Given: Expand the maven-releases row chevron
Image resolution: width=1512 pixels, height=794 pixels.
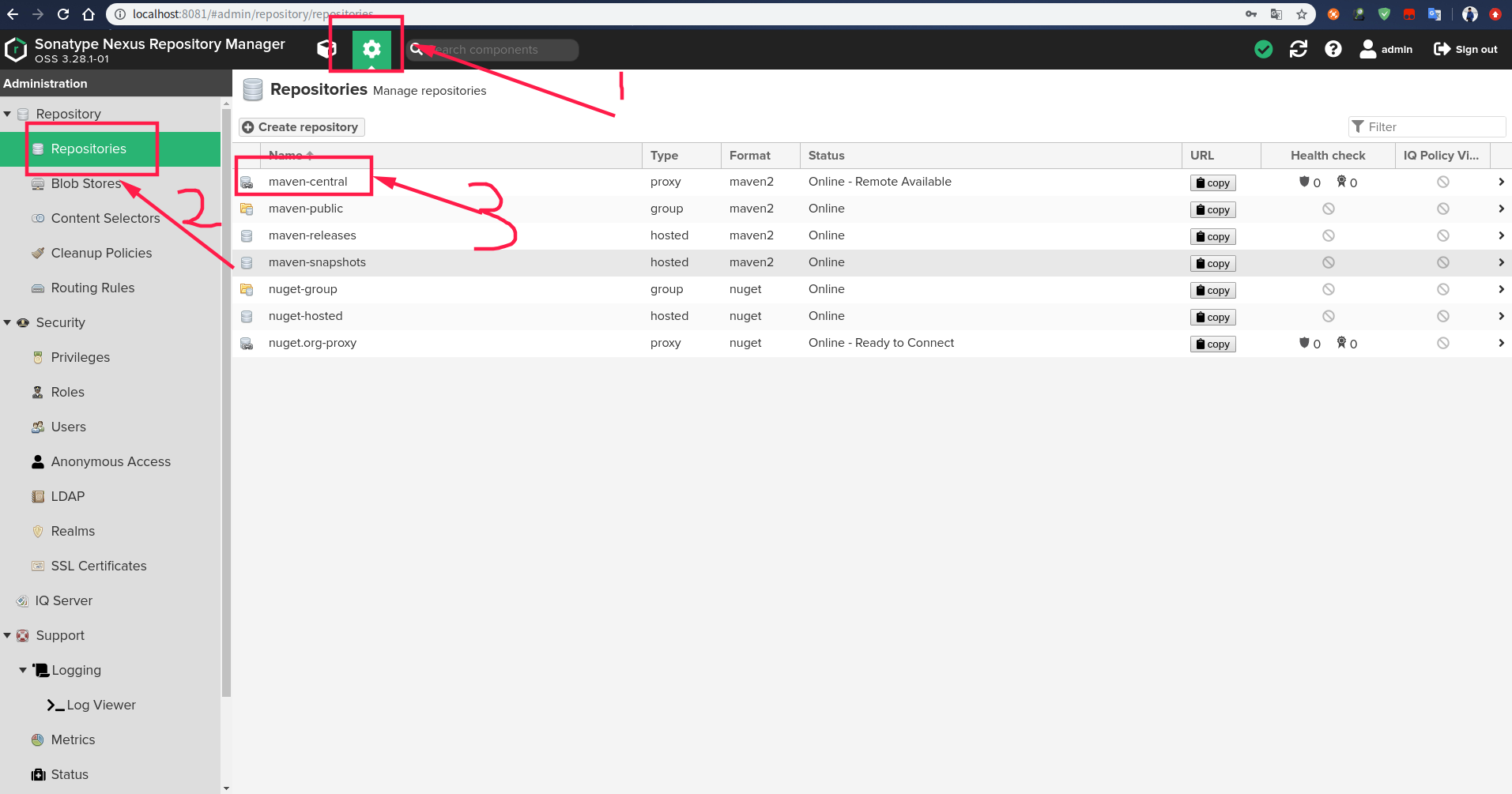Looking at the screenshot, I should 1501,235.
